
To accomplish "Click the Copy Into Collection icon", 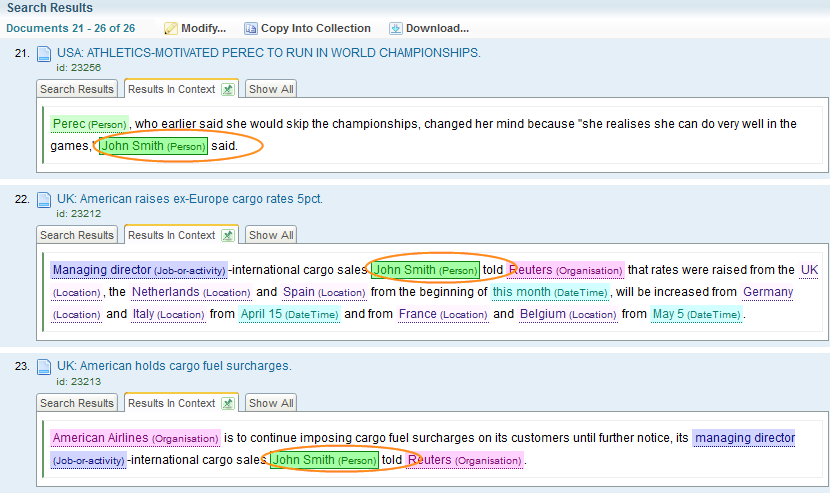I will 251,28.
